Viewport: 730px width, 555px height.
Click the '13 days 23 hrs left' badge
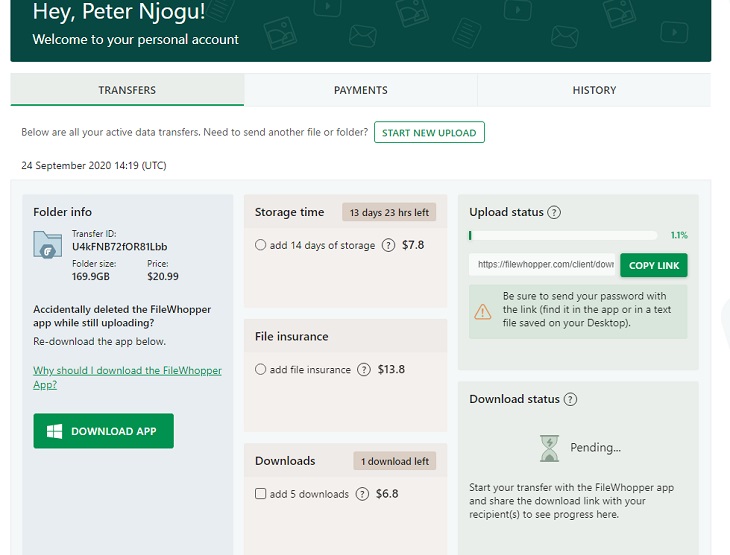click(389, 212)
